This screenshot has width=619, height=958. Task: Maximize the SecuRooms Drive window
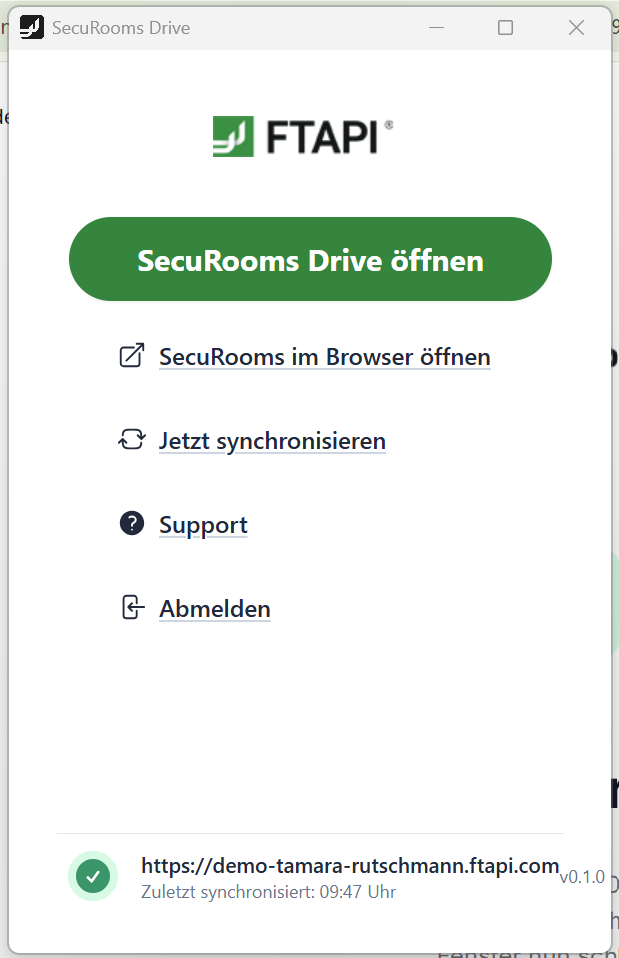point(506,27)
